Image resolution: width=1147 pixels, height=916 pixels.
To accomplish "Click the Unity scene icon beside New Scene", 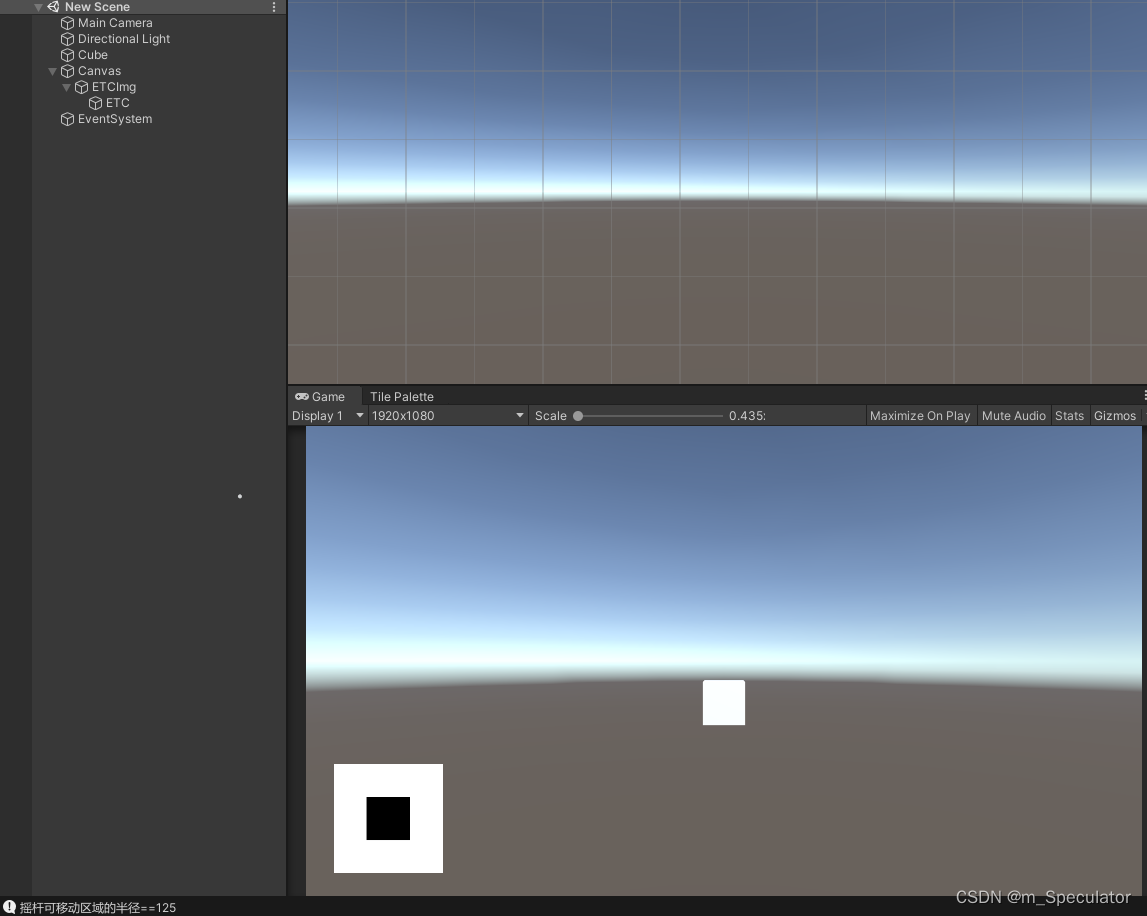I will coord(53,7).
